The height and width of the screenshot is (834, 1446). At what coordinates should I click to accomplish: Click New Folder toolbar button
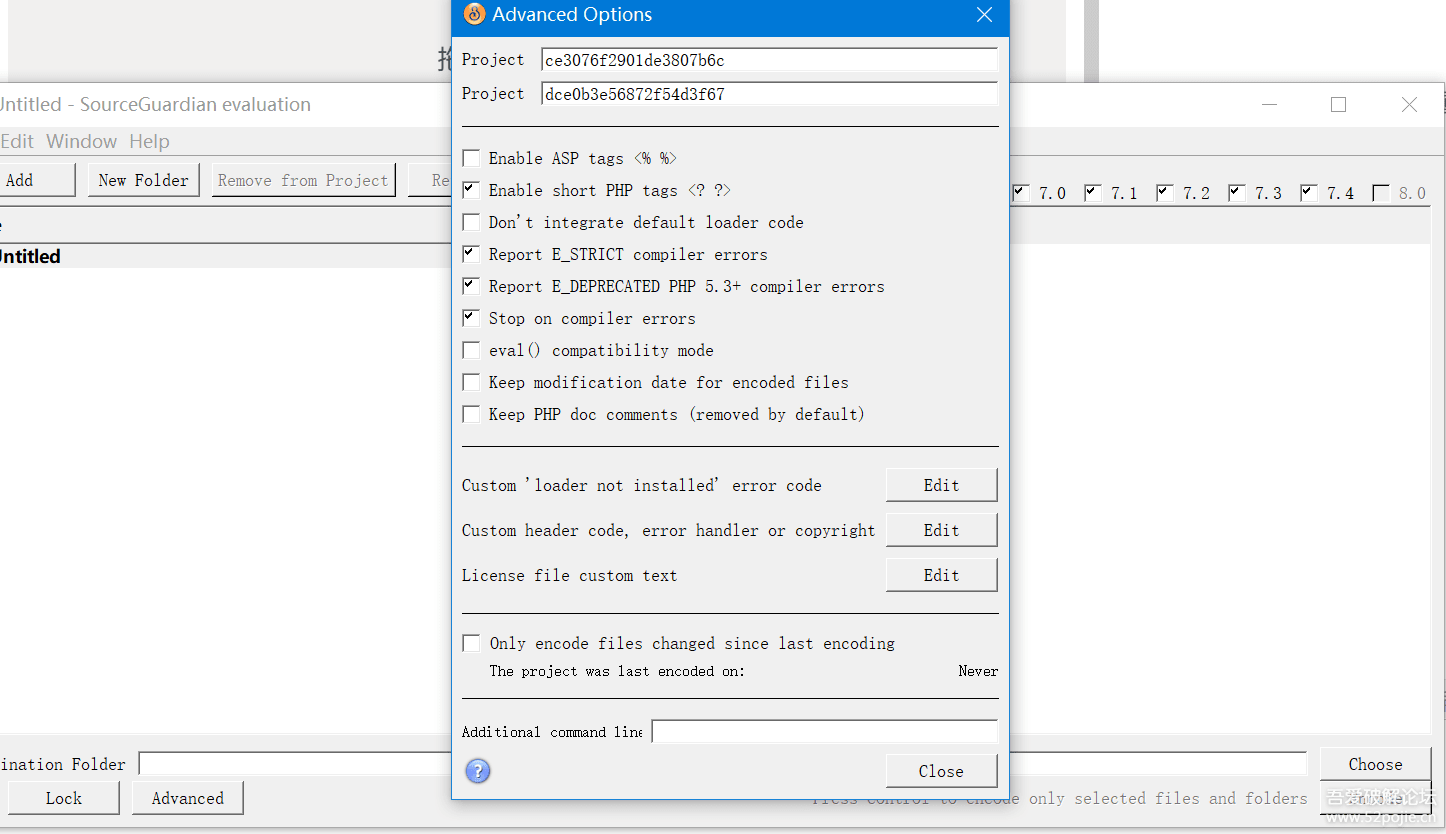[x=143, y=180]
